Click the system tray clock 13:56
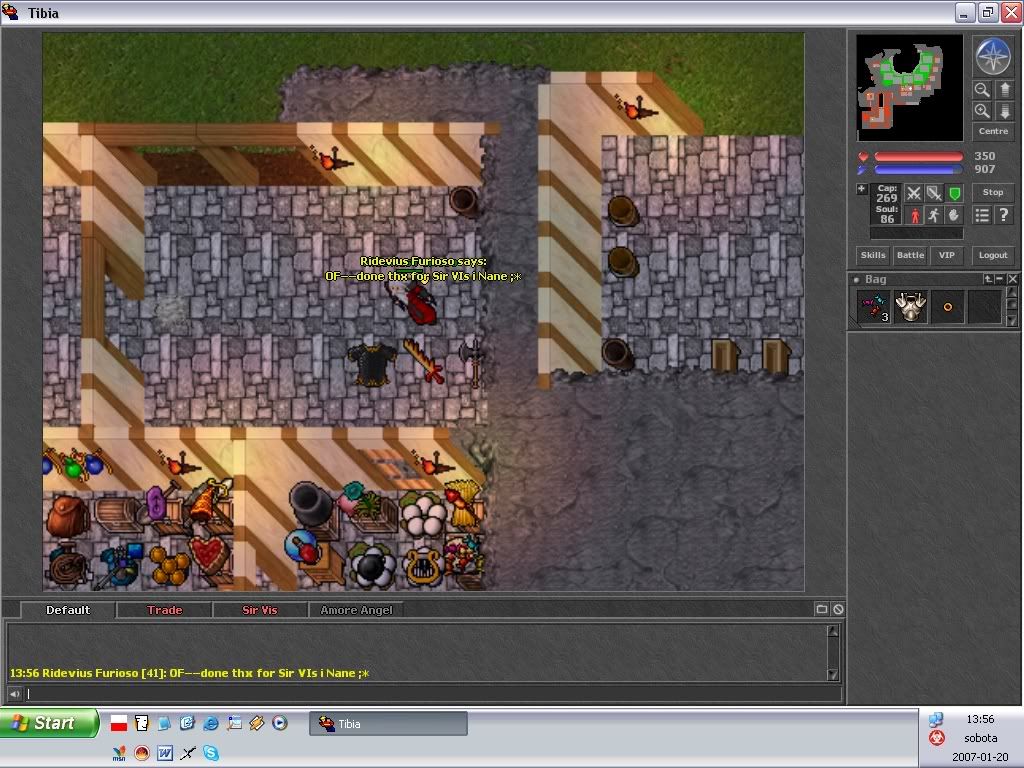 (980, 719)
